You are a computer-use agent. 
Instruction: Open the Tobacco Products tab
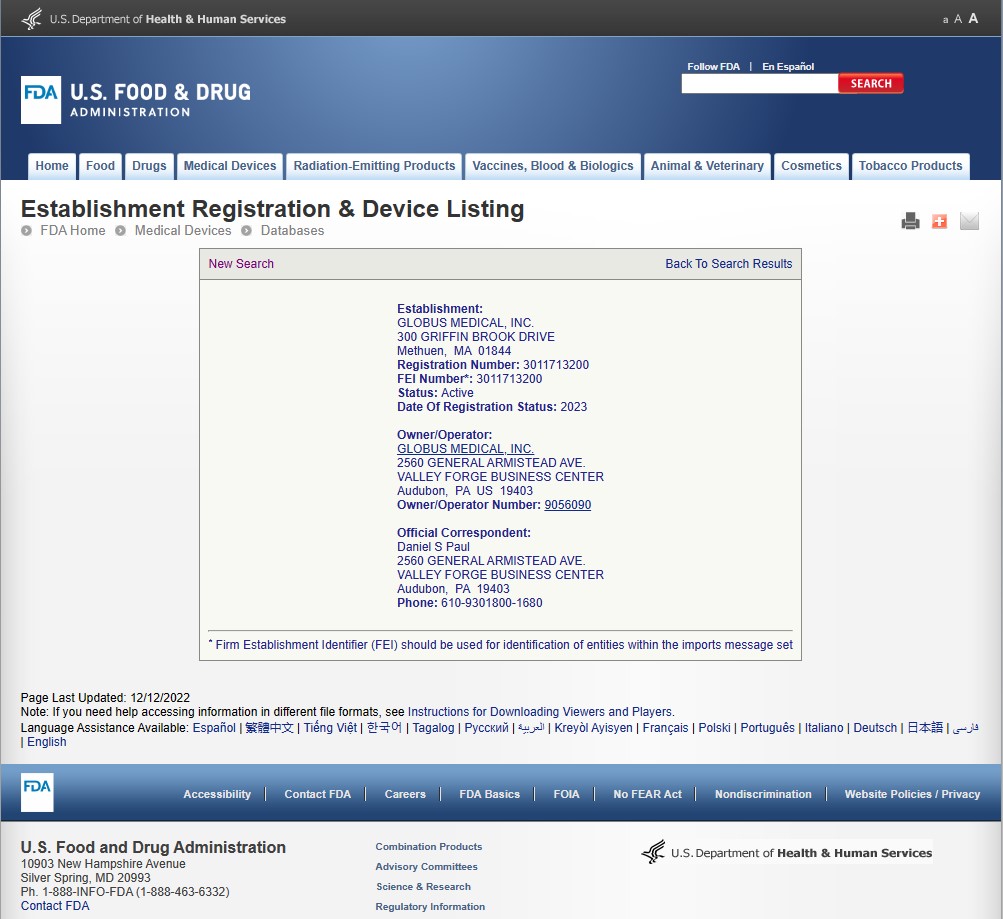(910, 166)
